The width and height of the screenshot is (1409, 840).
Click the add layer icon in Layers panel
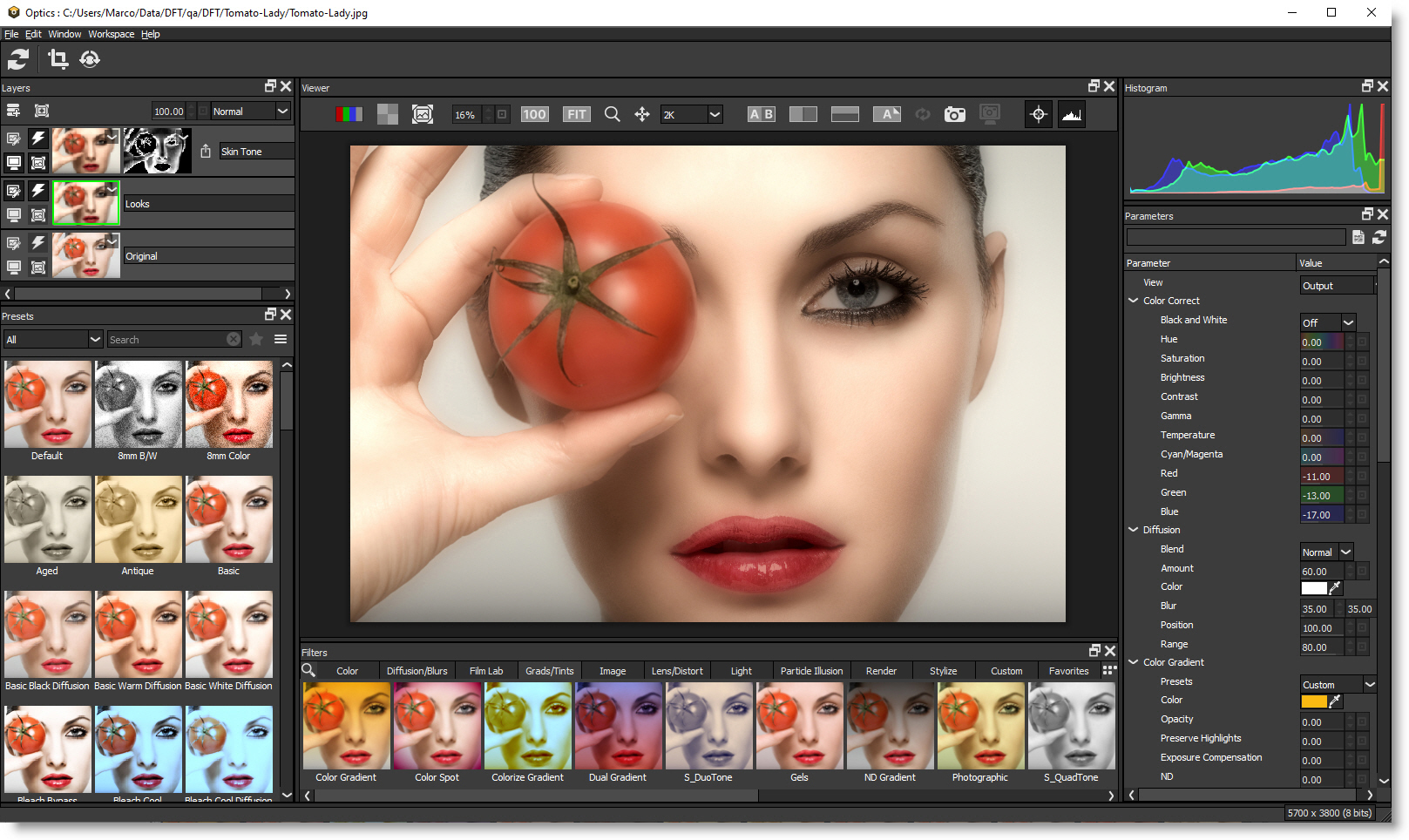tap(13, 111)
